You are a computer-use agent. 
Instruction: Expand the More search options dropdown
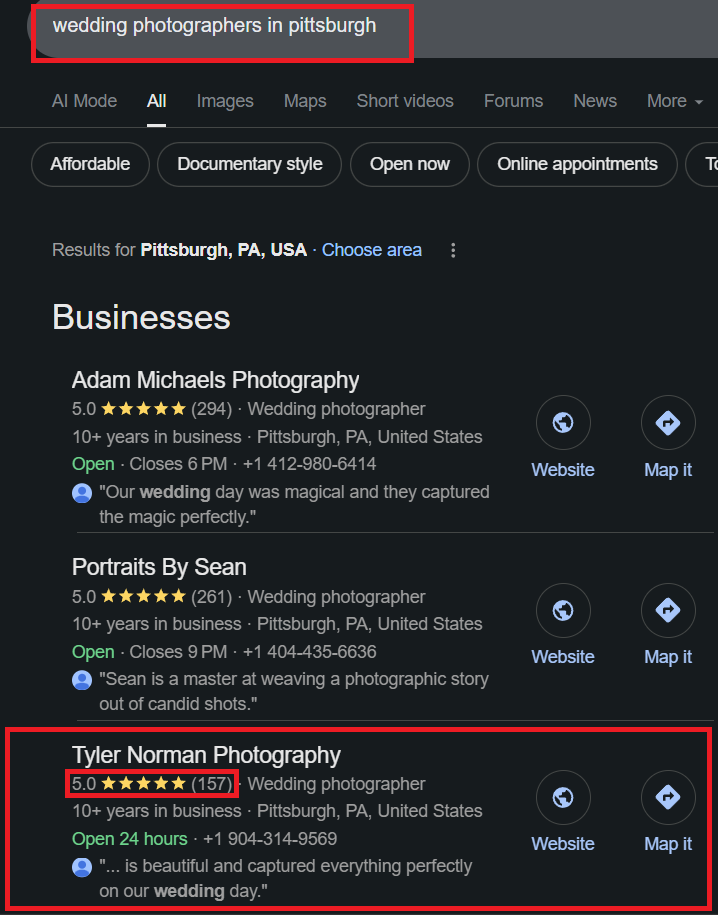click(674, 101)
